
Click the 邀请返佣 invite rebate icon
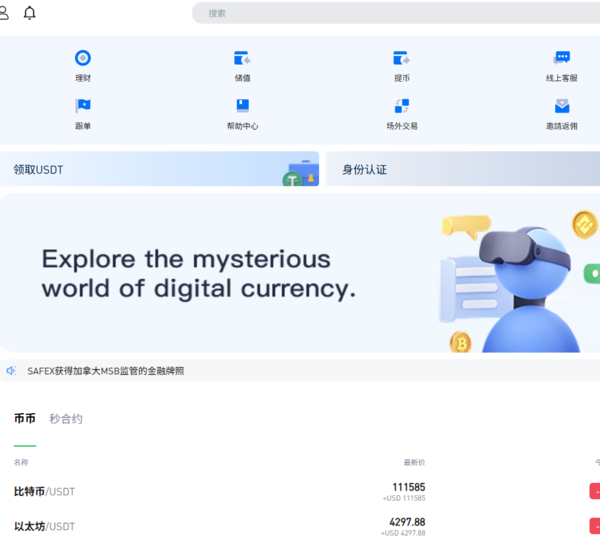point(561,106)
